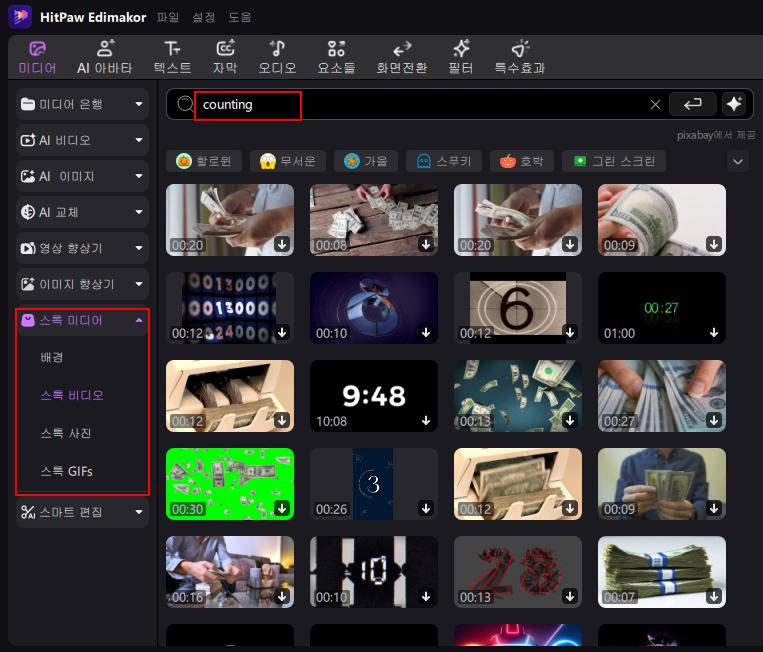763x652 pixels.
Task: Download the 00:09 rolled dollar bills clip
Action: [x=714, y=244]
